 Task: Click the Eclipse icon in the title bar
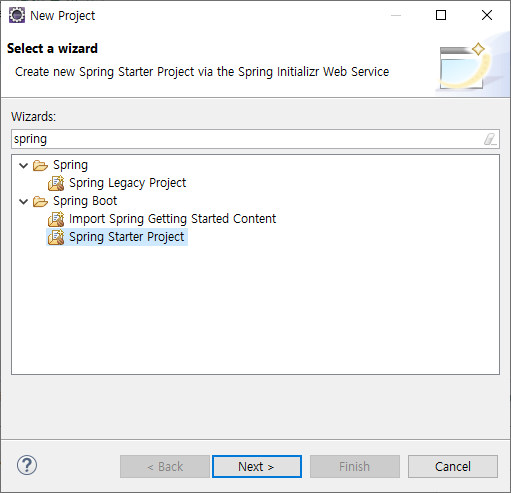point(17,15)
